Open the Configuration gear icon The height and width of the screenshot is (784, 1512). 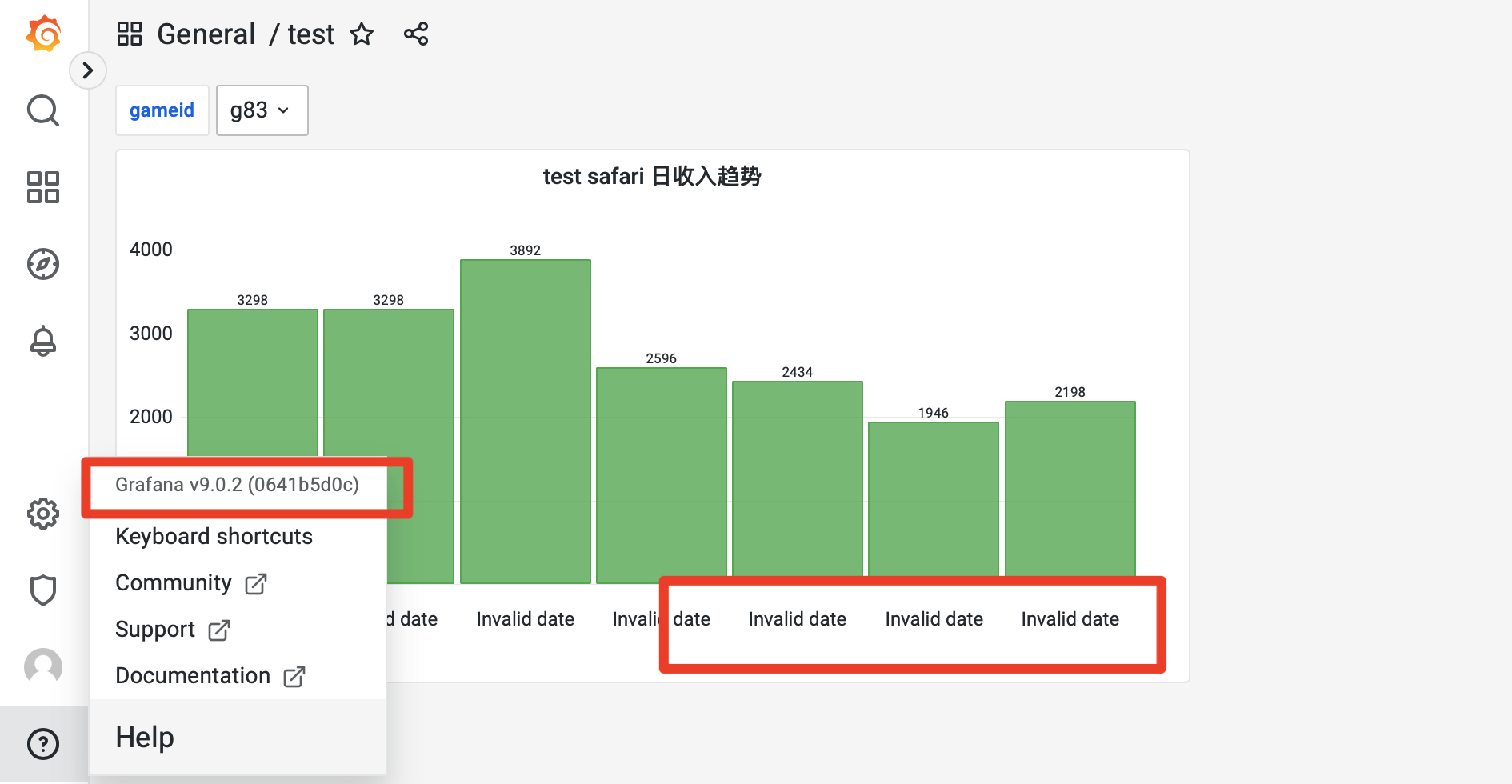43,514
